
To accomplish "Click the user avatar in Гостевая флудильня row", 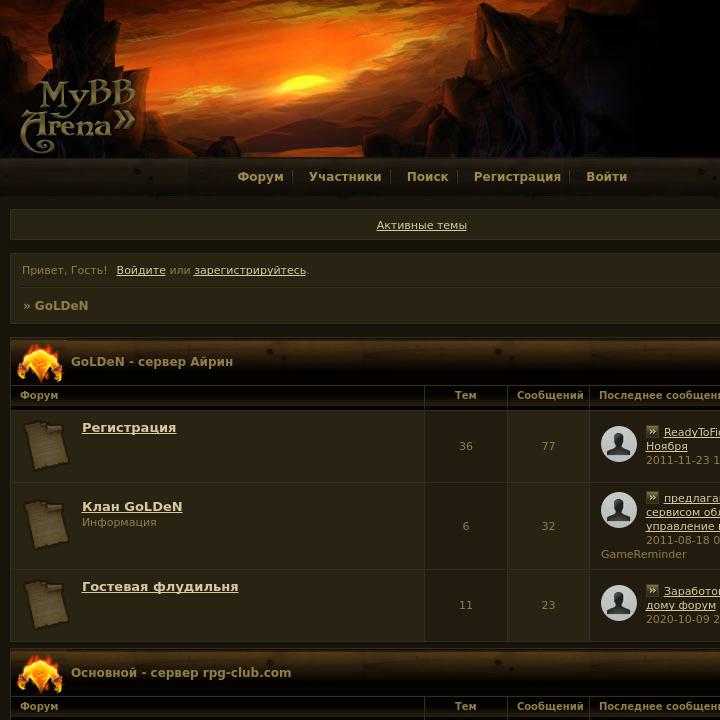I will (619, 602).
